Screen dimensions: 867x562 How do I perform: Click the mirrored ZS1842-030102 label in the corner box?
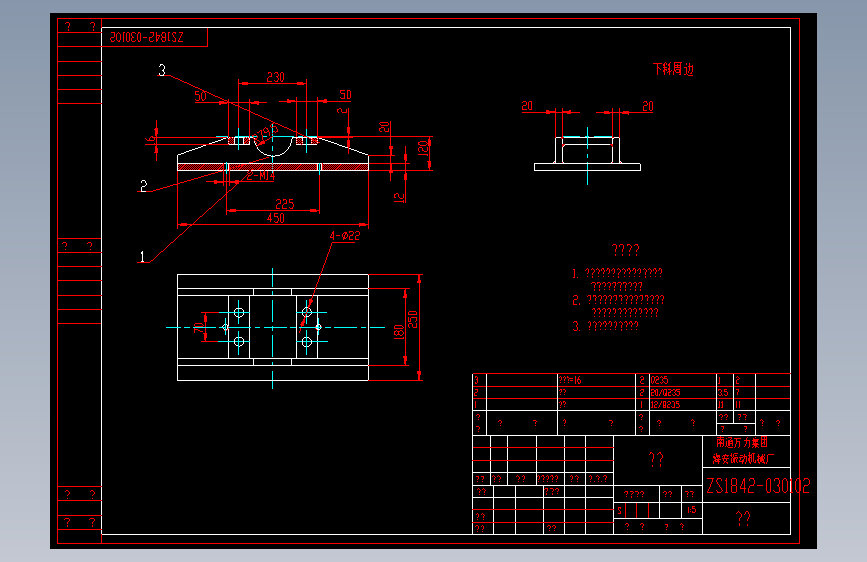coord(147,37)
